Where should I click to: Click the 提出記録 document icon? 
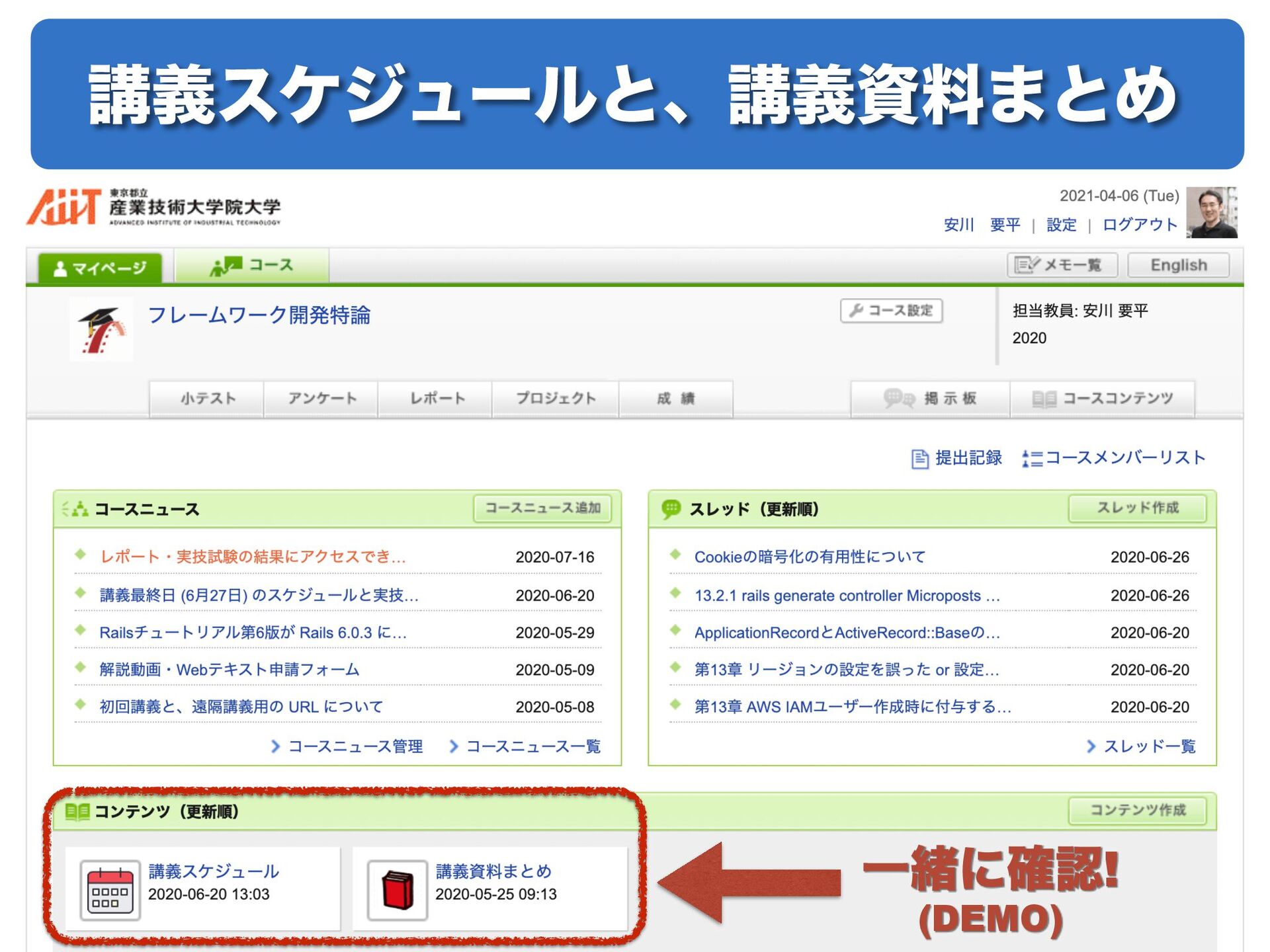[919, 458]
